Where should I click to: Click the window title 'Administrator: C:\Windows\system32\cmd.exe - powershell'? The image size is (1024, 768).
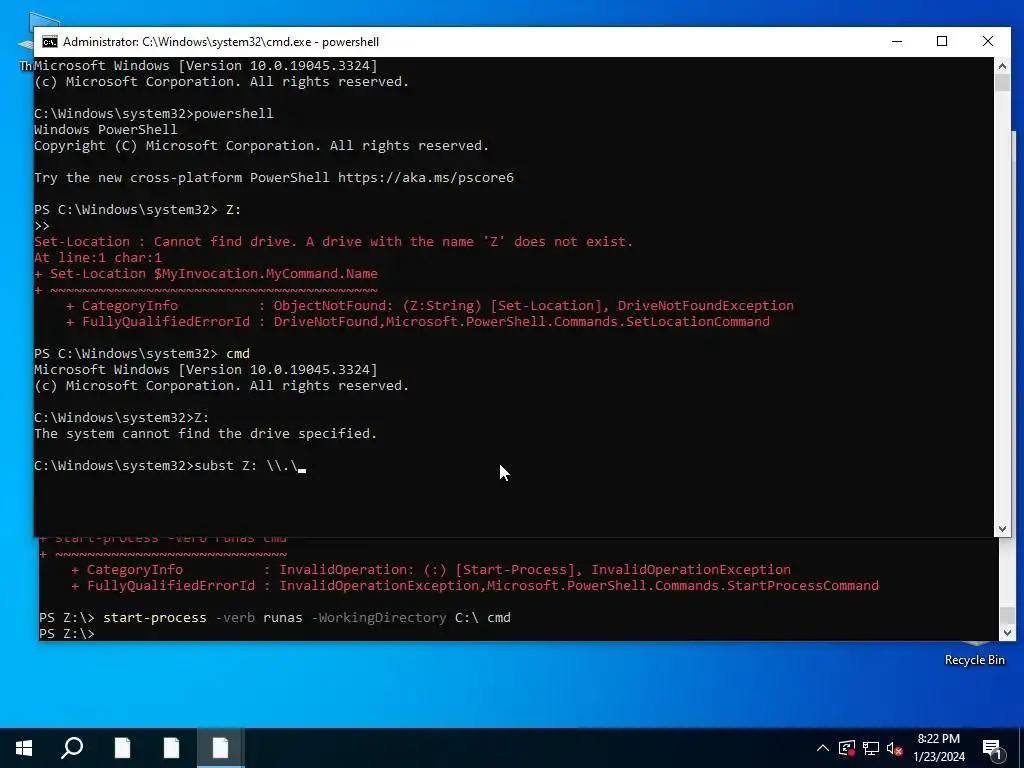(x=221, y=42)
